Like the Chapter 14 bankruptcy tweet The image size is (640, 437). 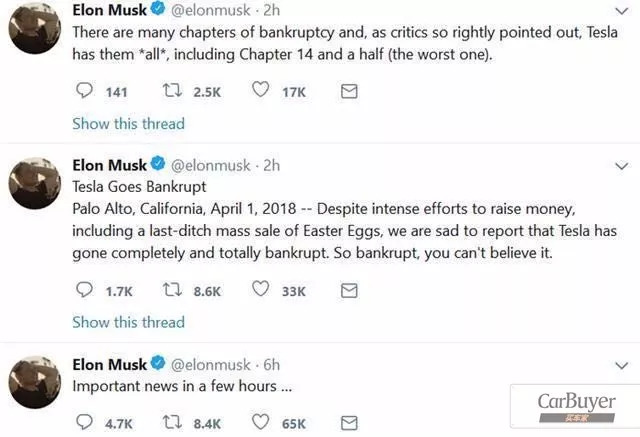[x=261, y=92]
